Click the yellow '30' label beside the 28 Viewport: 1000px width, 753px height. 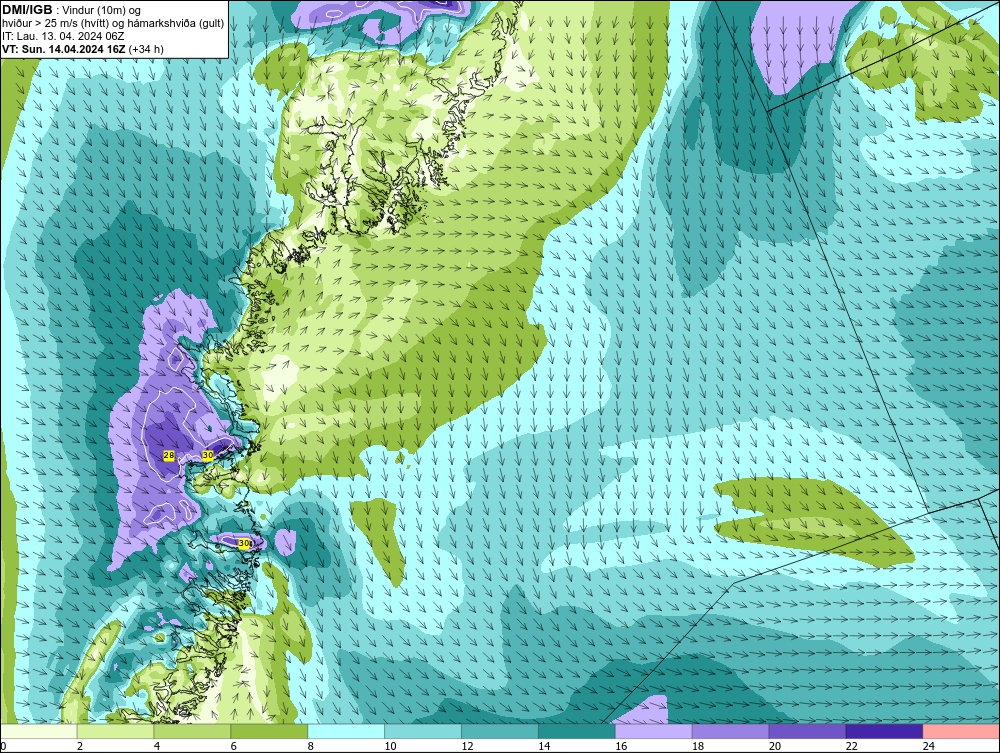click(208, 455)
